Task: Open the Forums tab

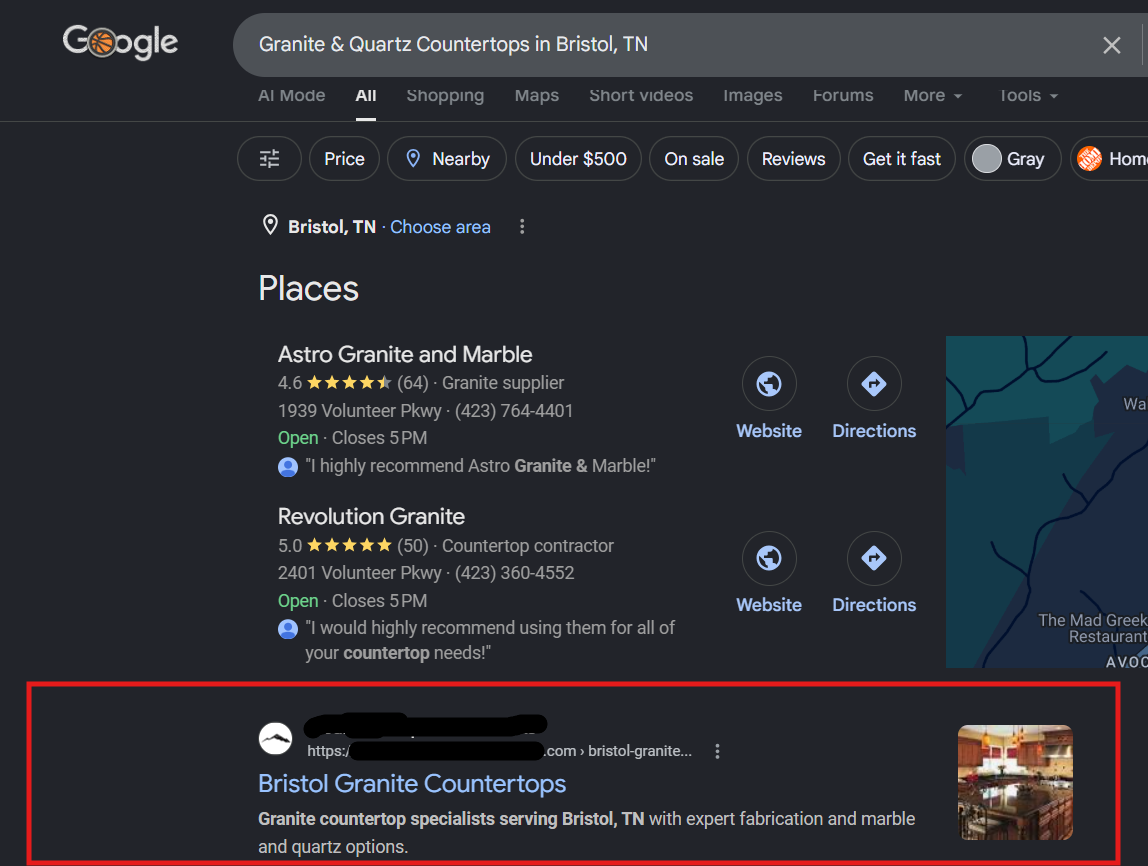Action: coord(843,95)
